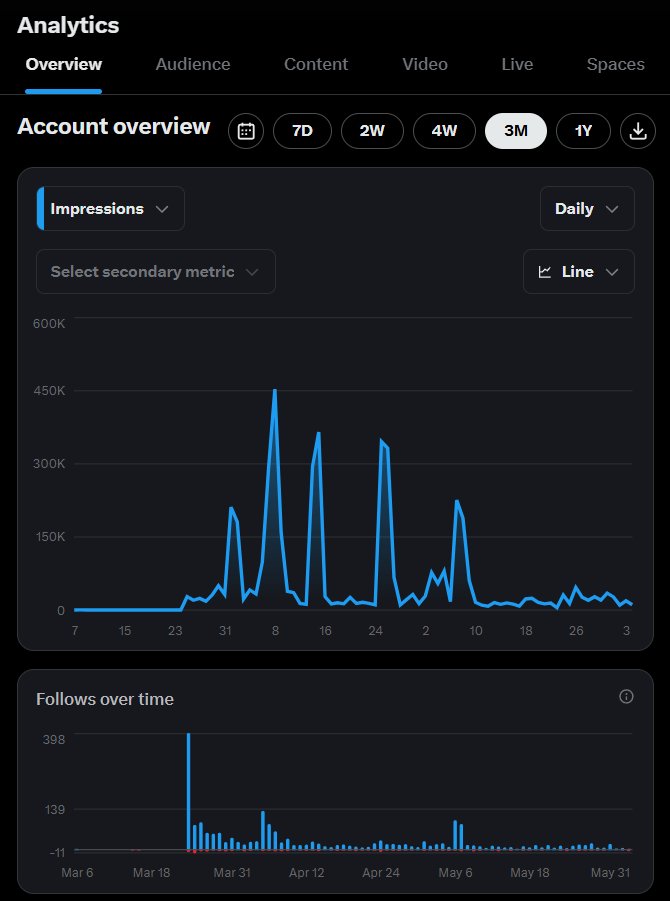Open the calendar date range picker
This screenshot has width=670, height=901.
[246, 131]
